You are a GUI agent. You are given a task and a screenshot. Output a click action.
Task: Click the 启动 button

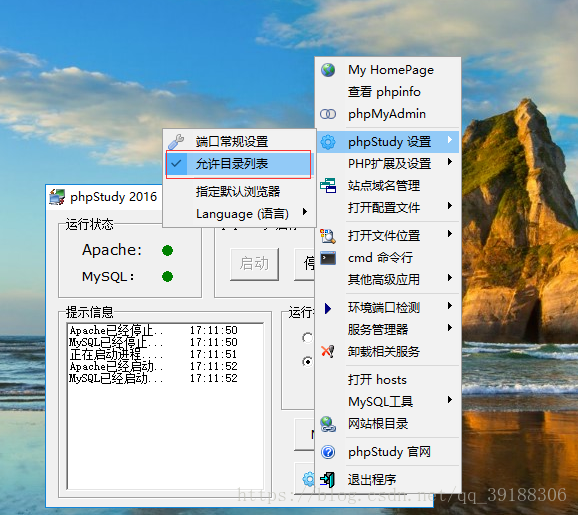[254, 264]
